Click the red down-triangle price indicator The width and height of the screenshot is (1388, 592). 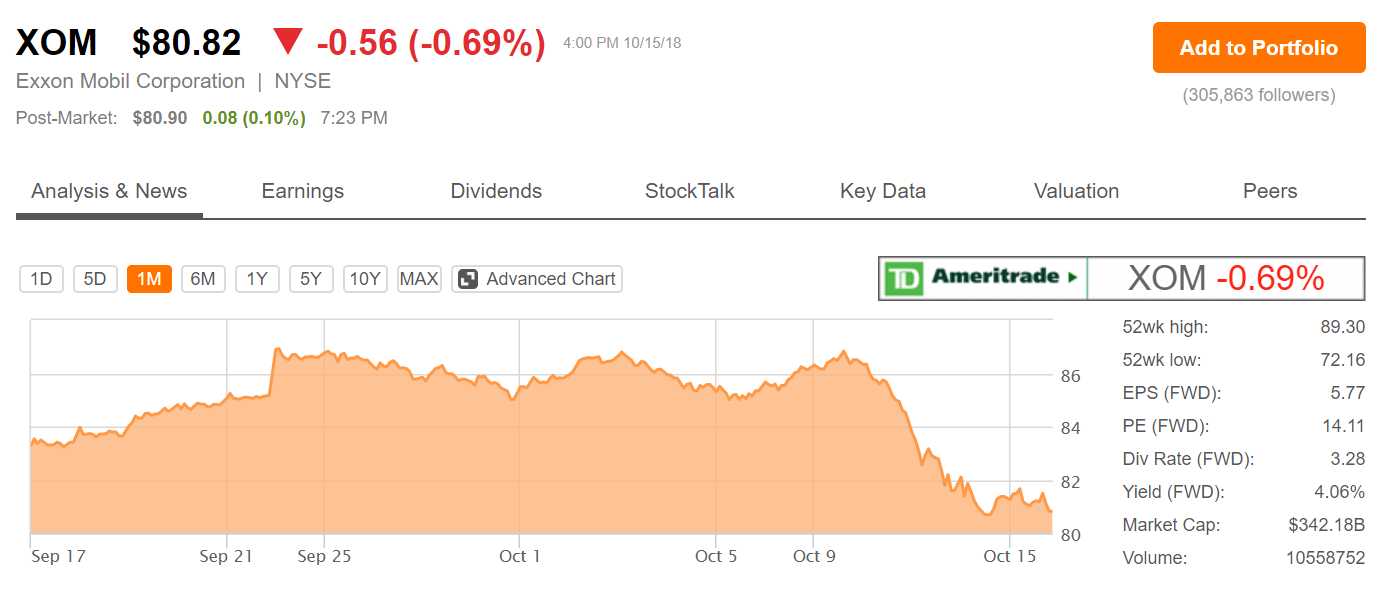click(x=288, y=42)
